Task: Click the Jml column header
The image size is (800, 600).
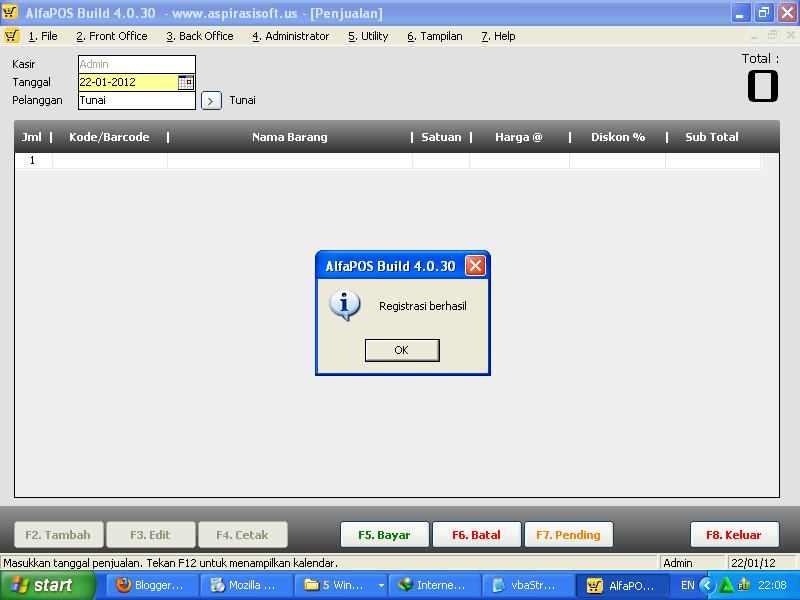Action: 32,137
